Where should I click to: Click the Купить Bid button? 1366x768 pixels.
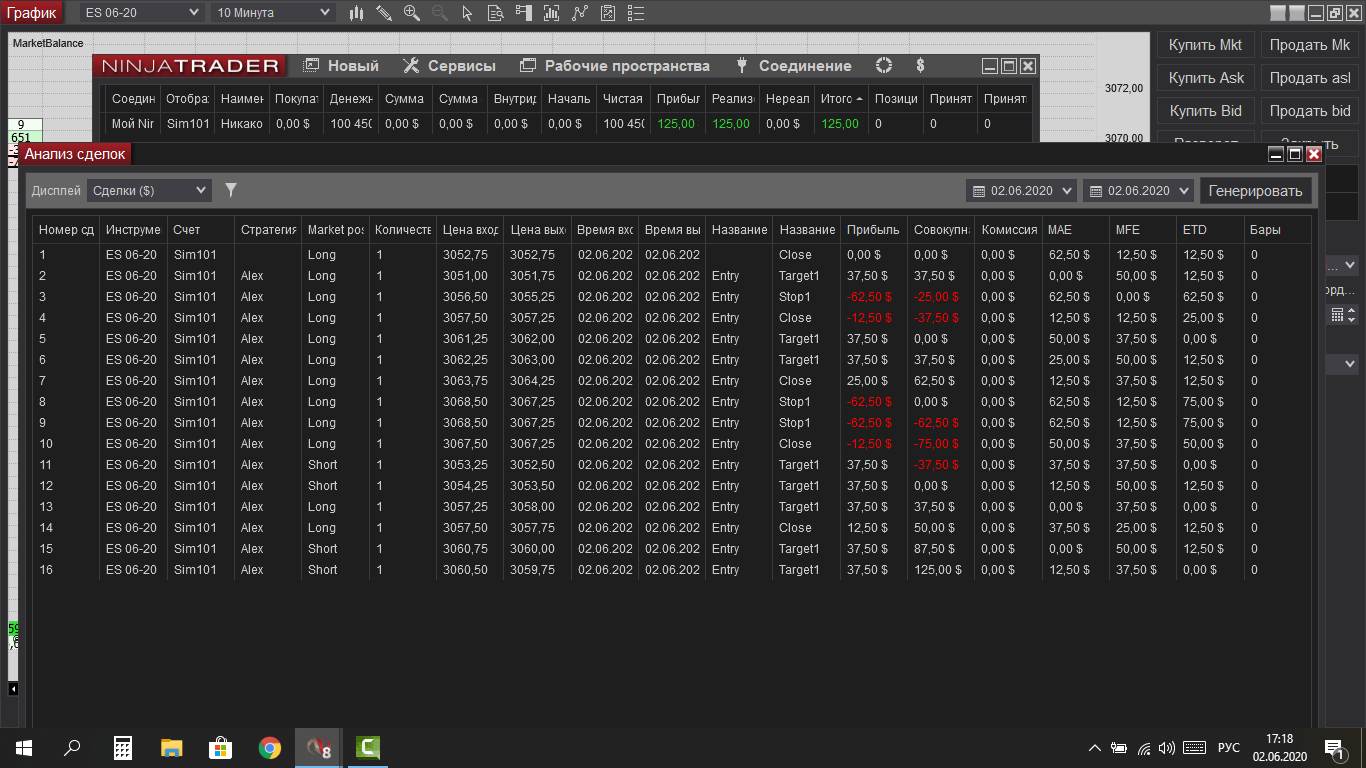click(x=1205, y=111)
